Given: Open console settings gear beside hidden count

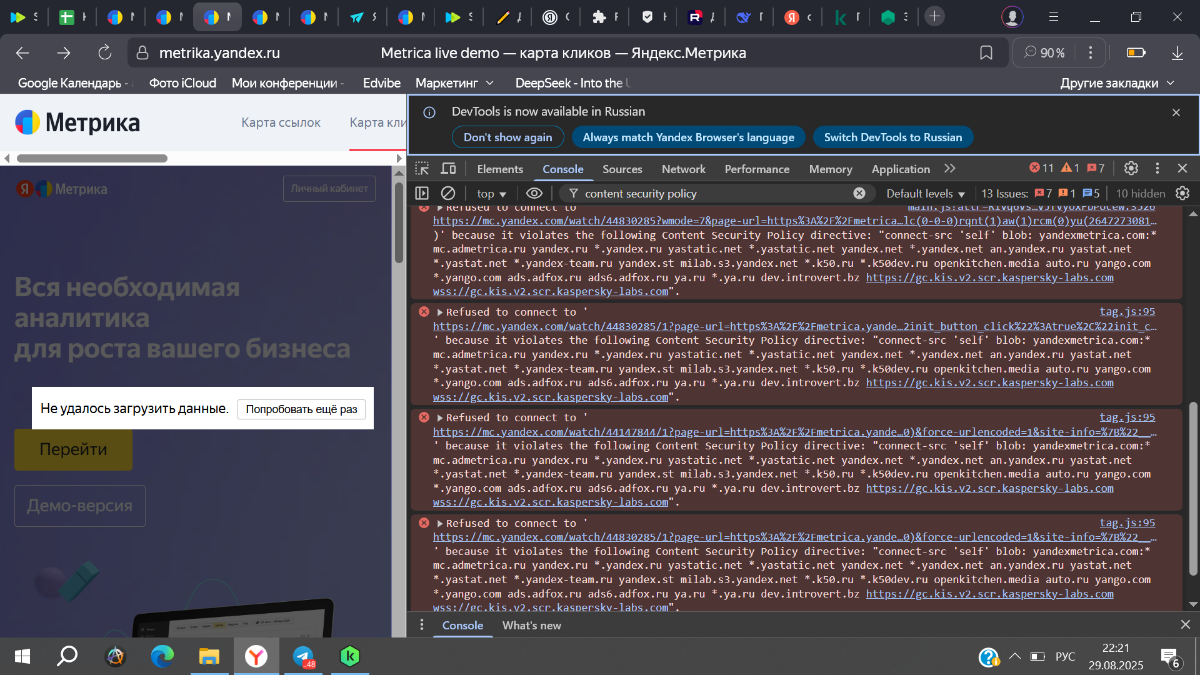Looking at the screenshot, I should coord(1183,193).
